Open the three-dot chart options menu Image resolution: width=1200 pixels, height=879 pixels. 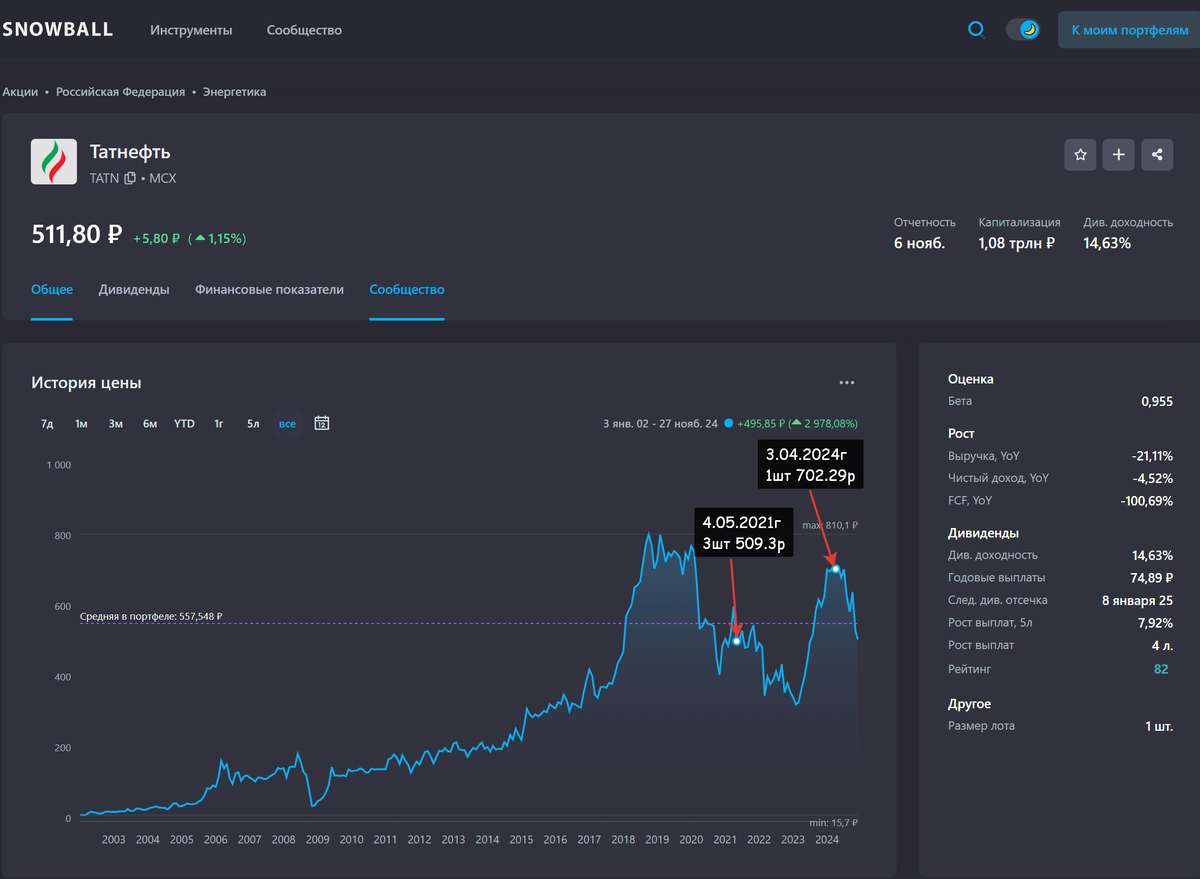[x=847, y=382]
